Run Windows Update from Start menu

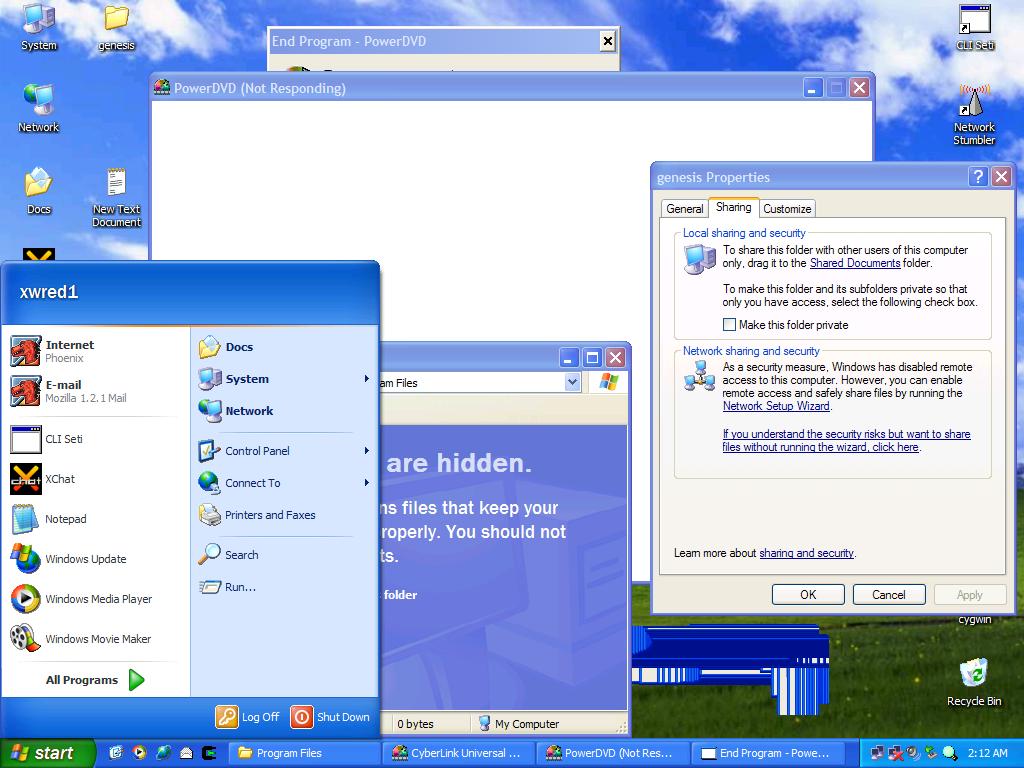click(x=95, y=558)
